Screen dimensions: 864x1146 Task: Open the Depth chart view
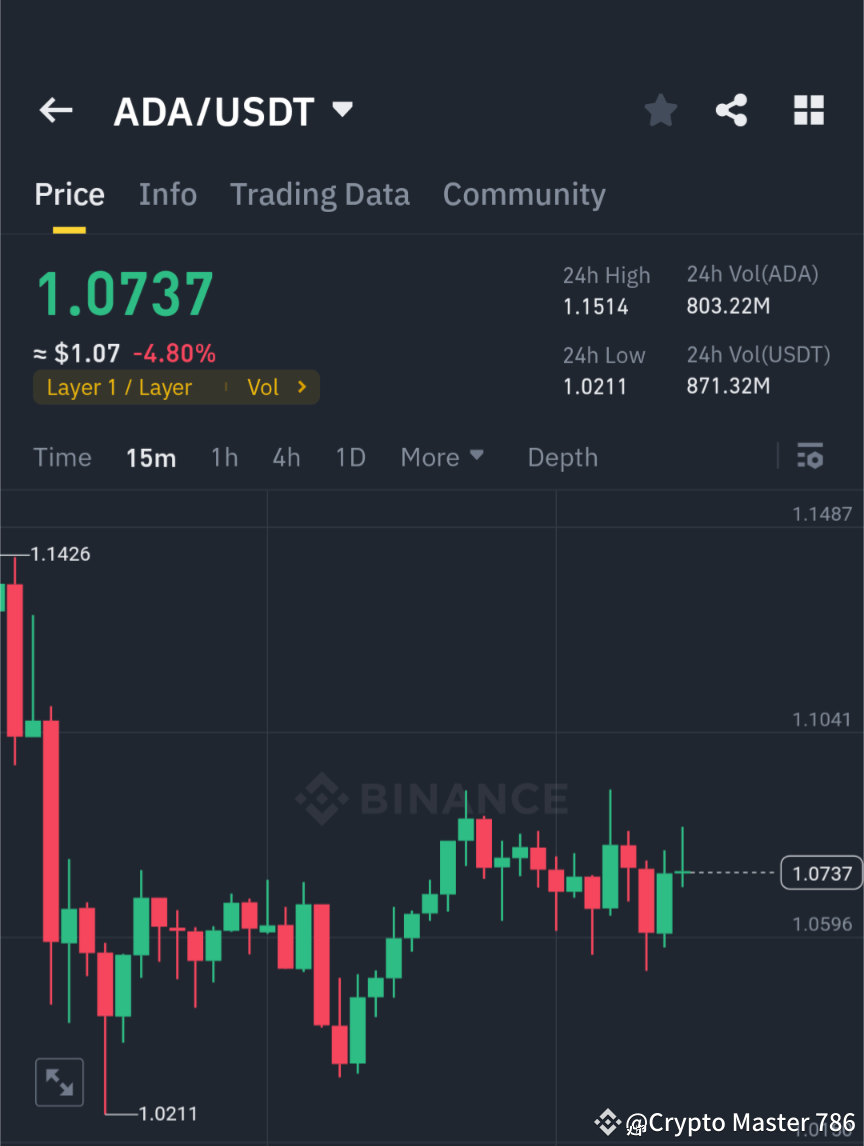562,457
